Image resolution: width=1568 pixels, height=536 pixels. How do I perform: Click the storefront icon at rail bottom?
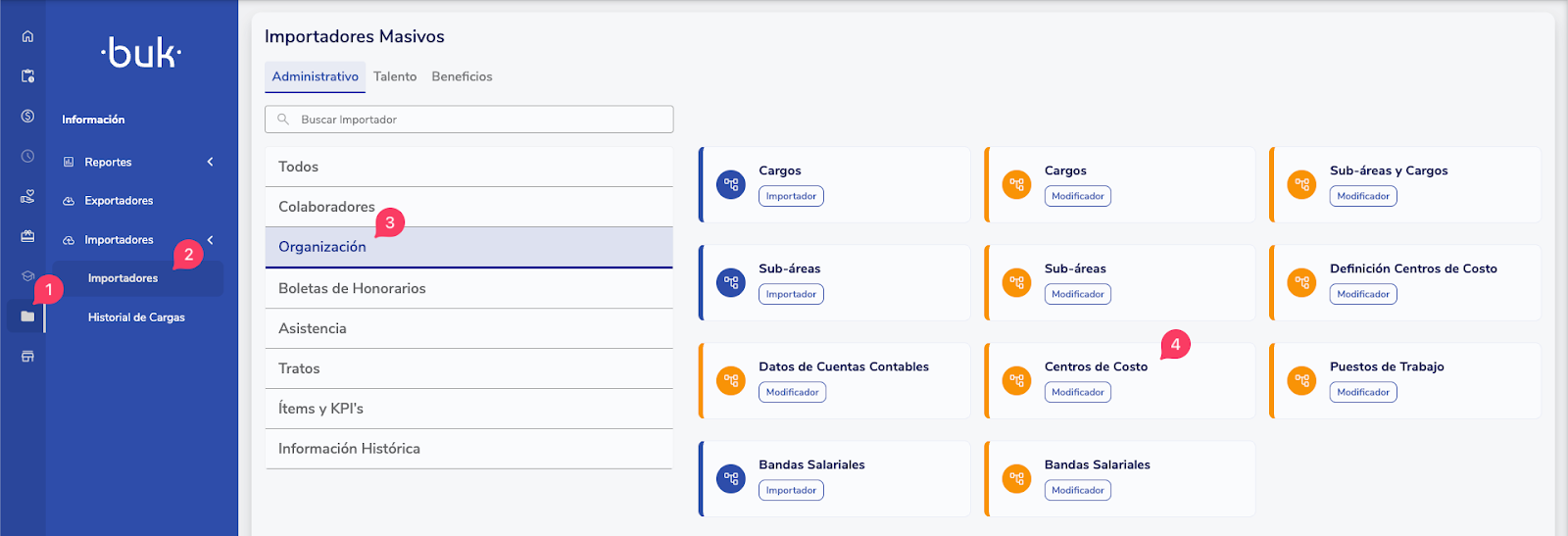coord(27,357)
